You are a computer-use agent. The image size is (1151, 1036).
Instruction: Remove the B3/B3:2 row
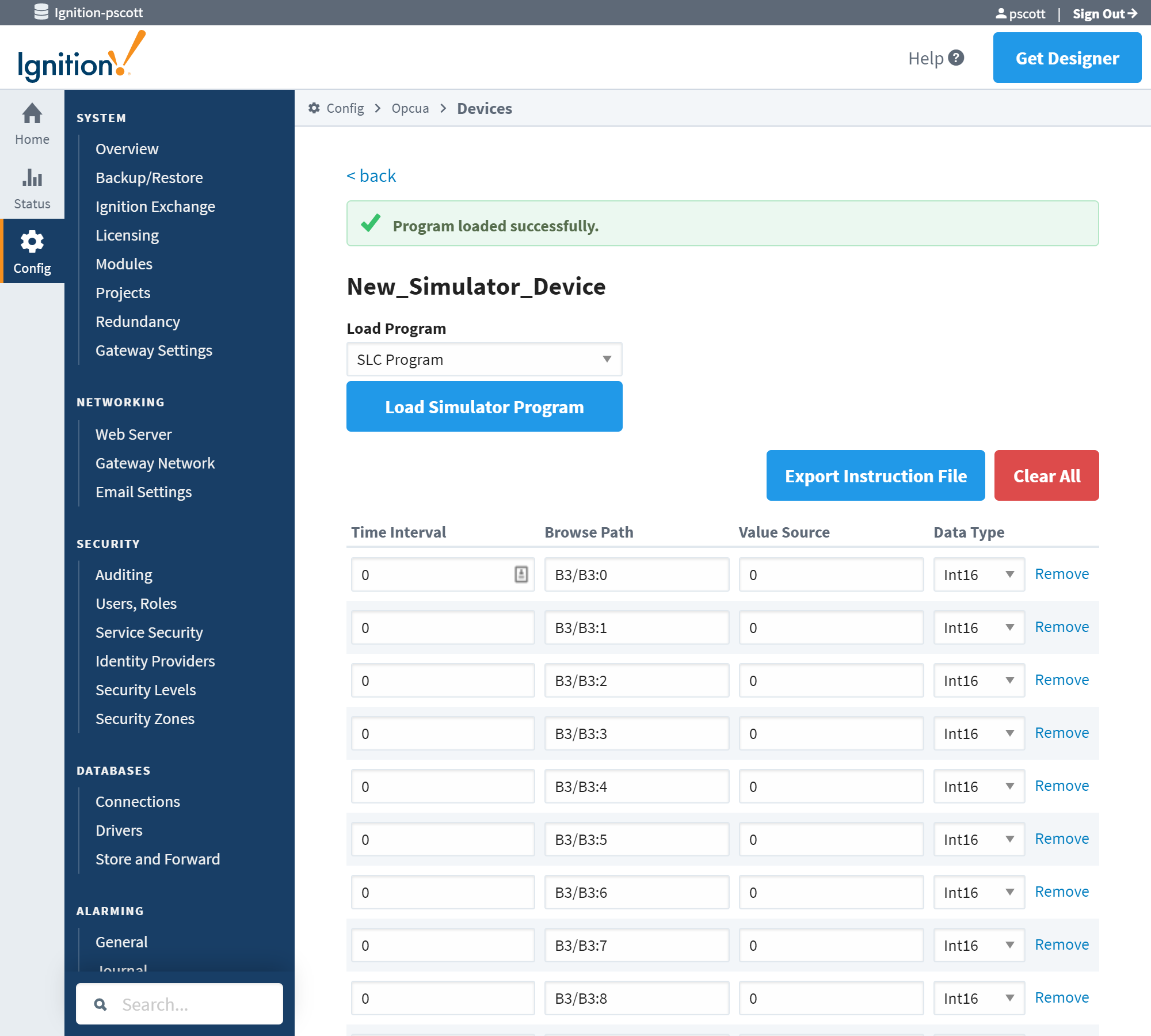click(x=1062, y=680)
